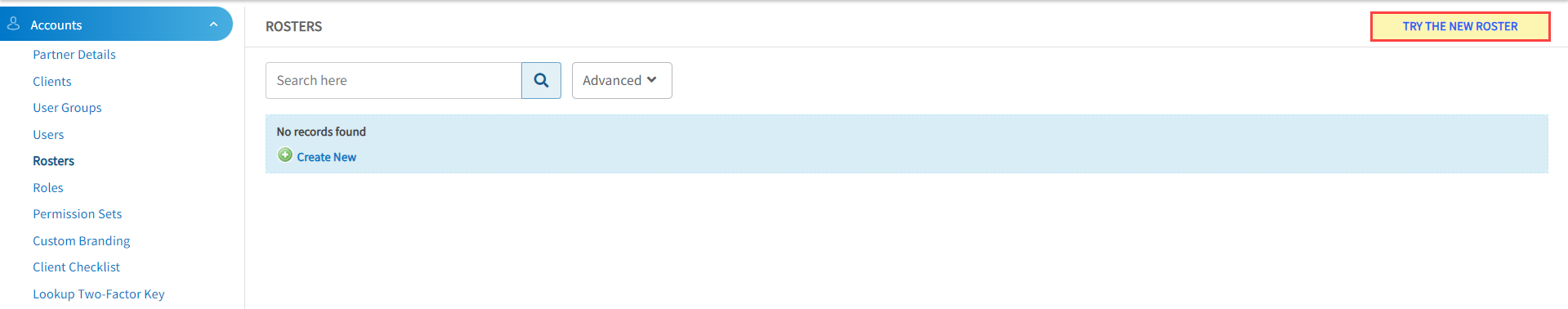Screen dimensions: 1568x309
Task: Collapse the Accounts section chevron
Action: point(213,25)
